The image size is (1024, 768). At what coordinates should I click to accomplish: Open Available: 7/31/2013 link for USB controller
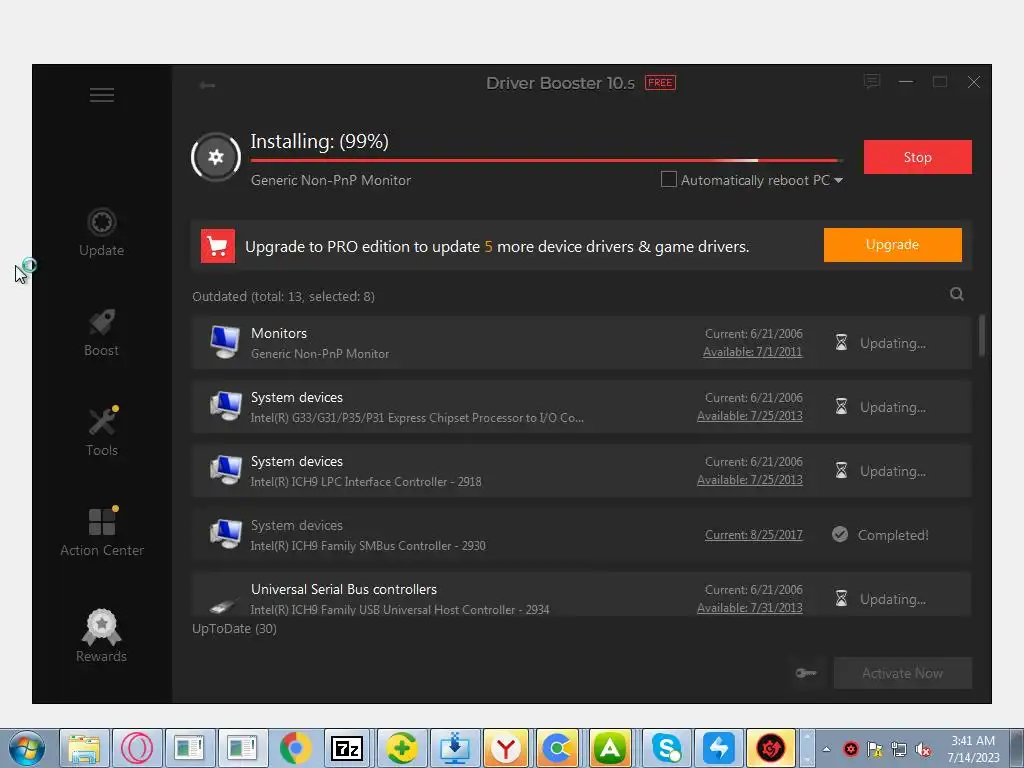coord(750,608)
